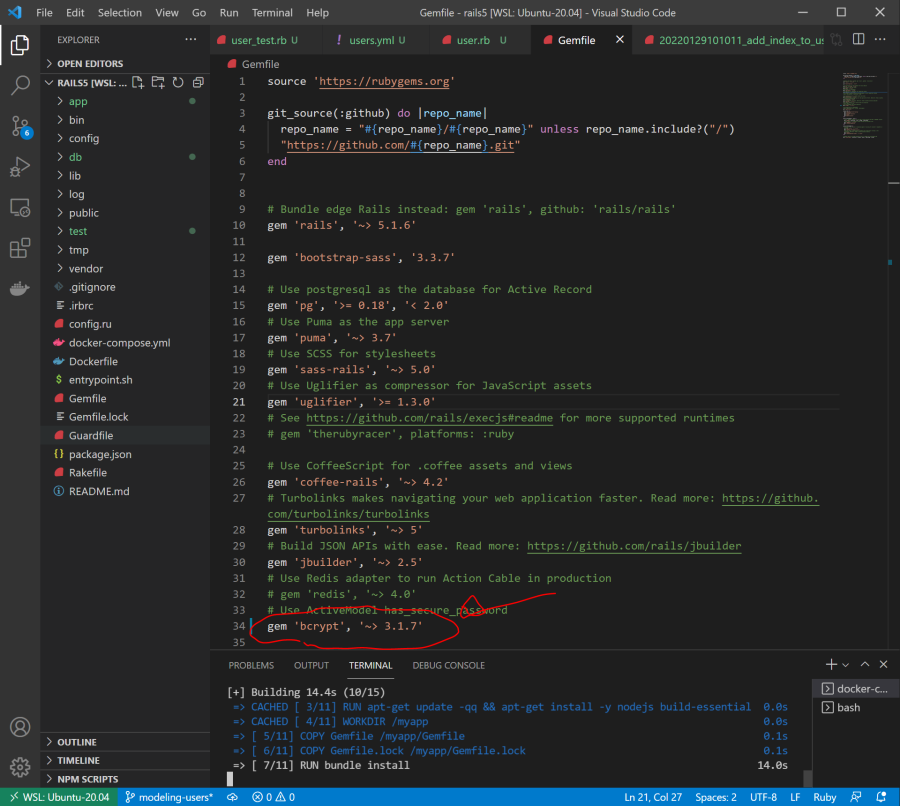Screen dimensions: 900x806
Task: Collapse all folders in Explorer
Action: [197, 82]
